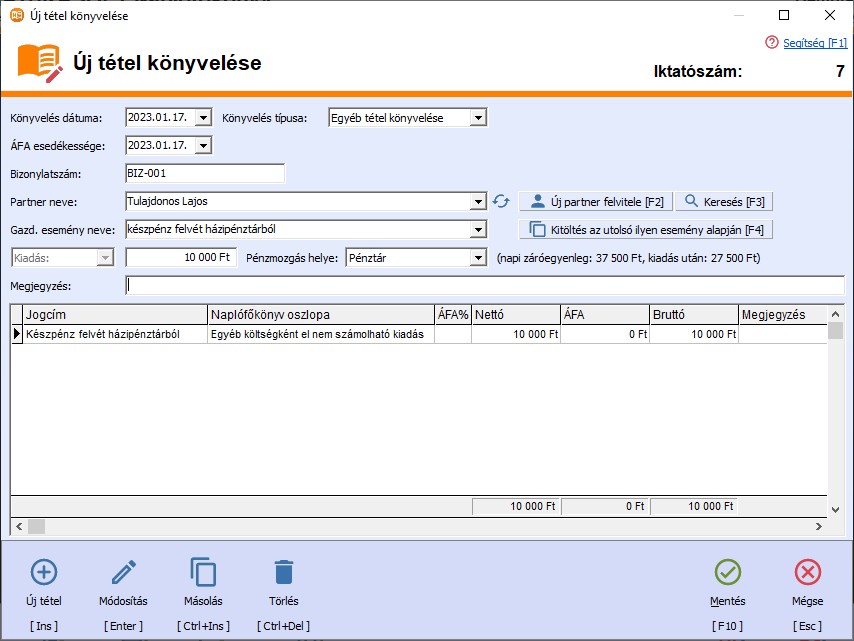Image resolution: width=854 pixels, height=641 pixels.
Task: Click the Megjegyzés input field
Action: point(300,285)
